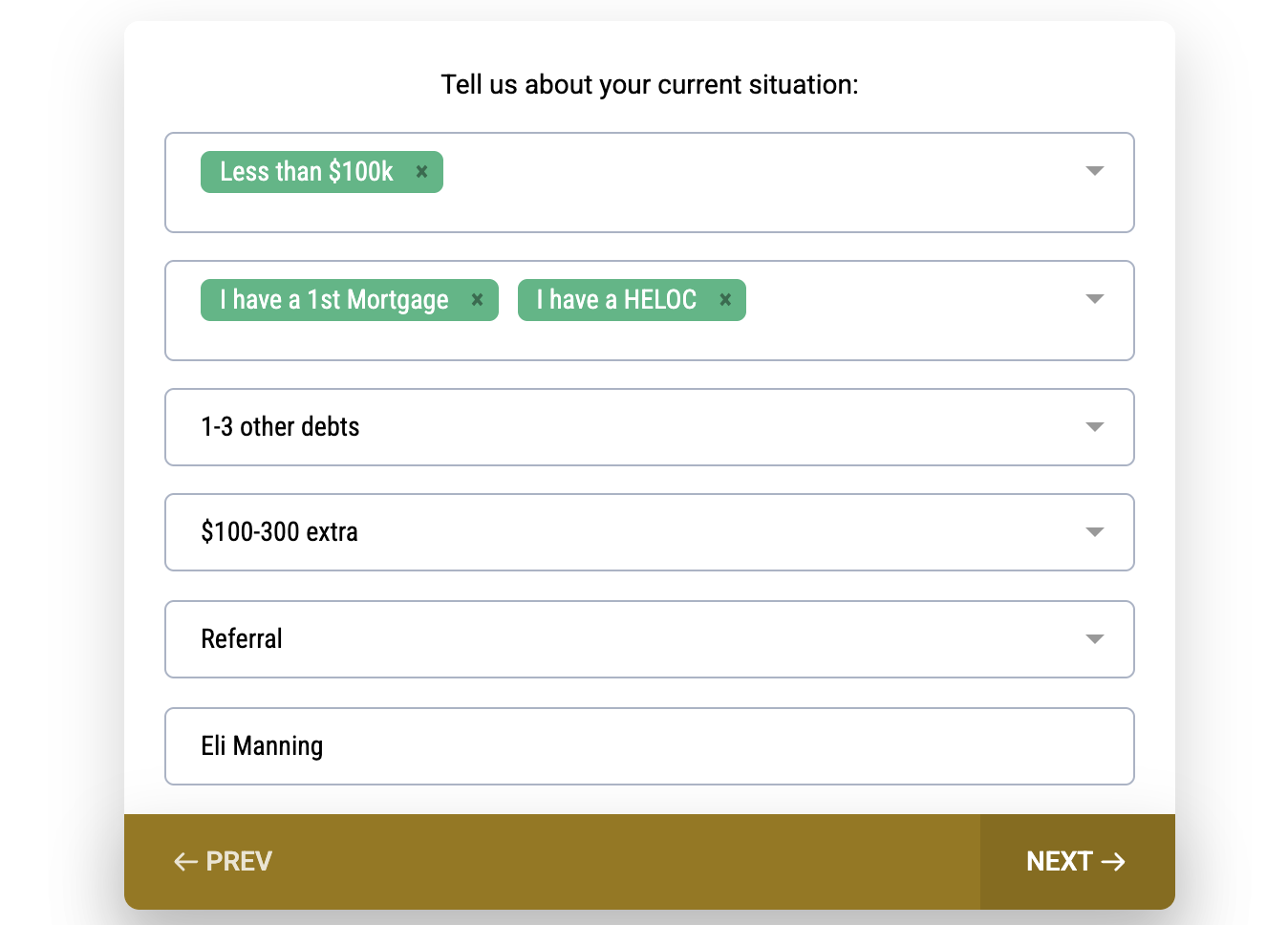The image size is (1288, 925).
Task: Expand the '$100-300 extra' dropdown
Action: coord(1095,532)
